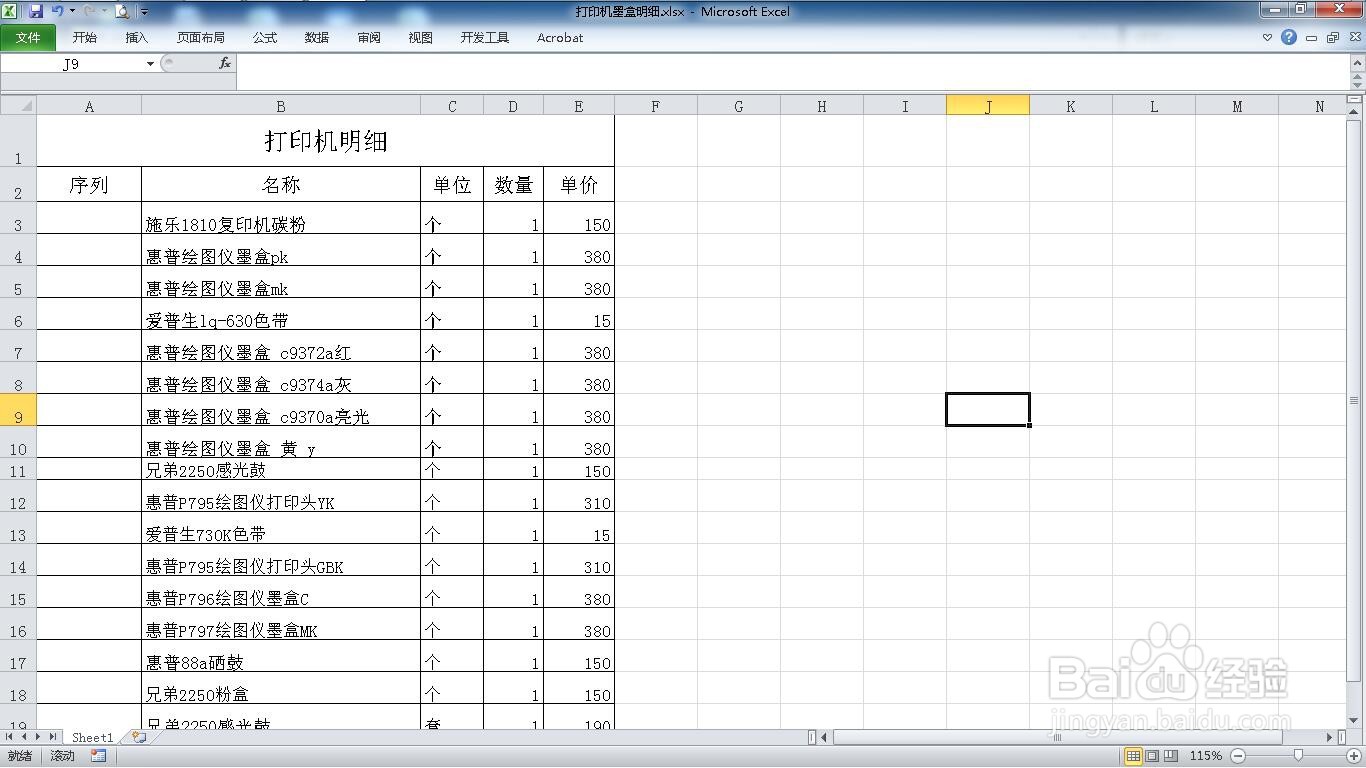Click cell 惠普88a硒鼓

[x=281, y=656]
